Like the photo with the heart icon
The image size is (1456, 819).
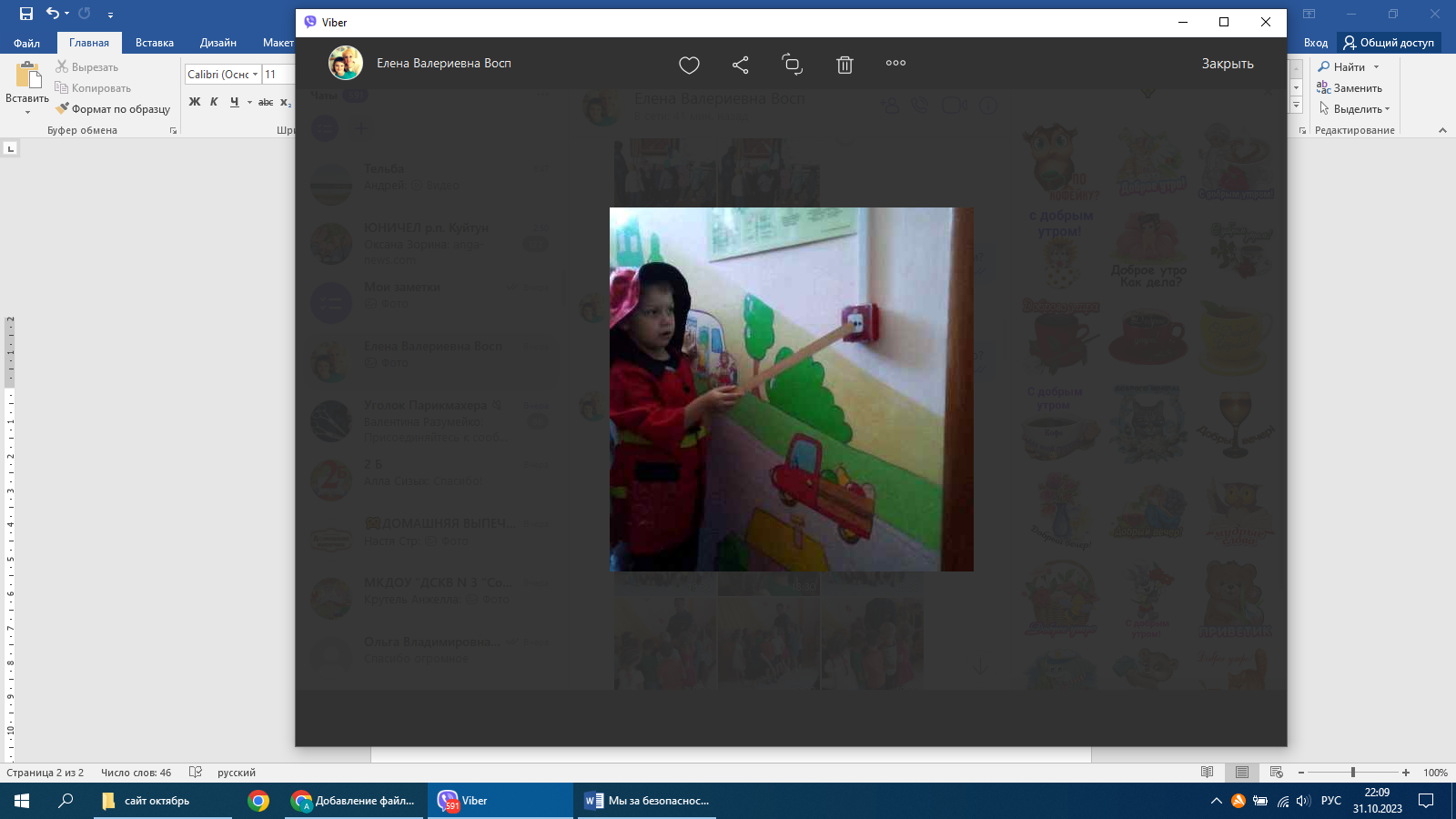689,65
